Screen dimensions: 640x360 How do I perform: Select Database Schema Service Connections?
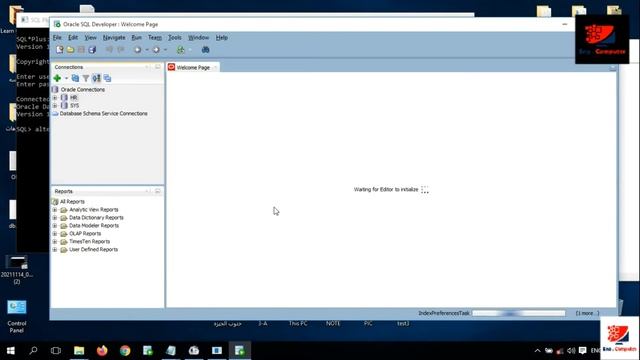(x=104, y=113)
